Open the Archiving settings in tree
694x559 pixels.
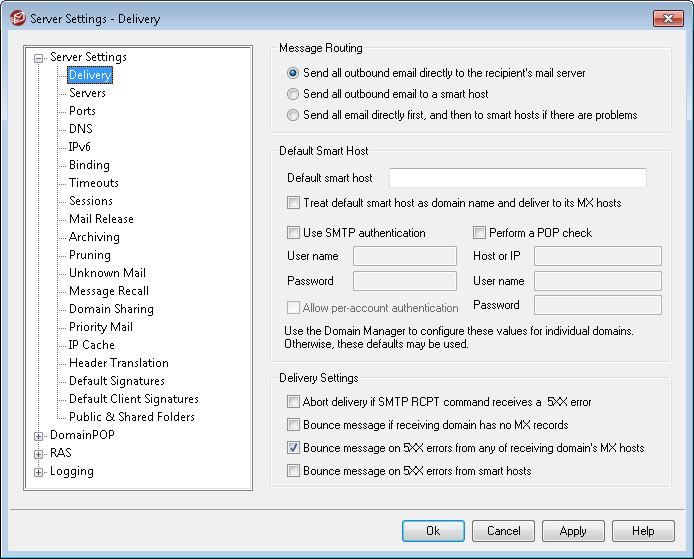point(94,237)
